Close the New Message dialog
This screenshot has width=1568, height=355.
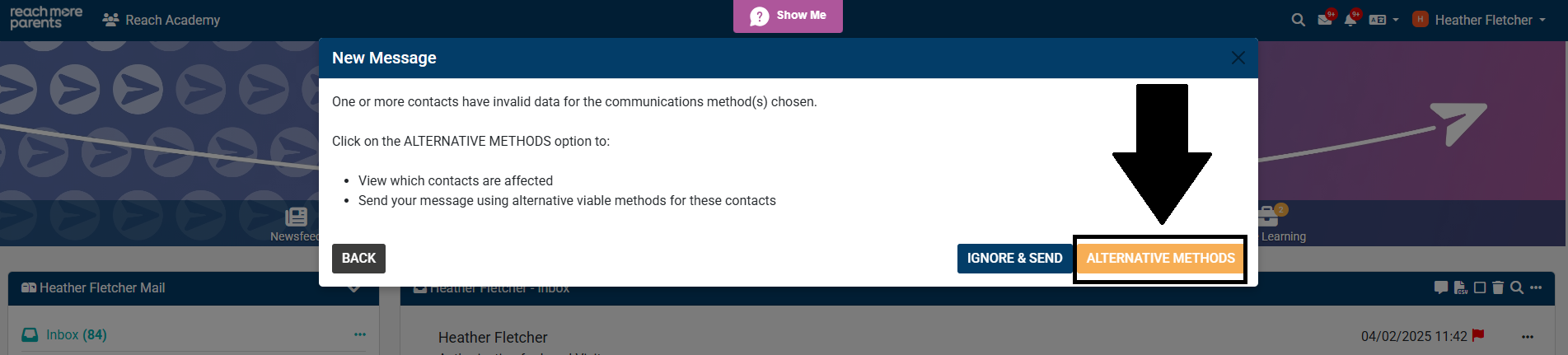[x=1238, y=58]
